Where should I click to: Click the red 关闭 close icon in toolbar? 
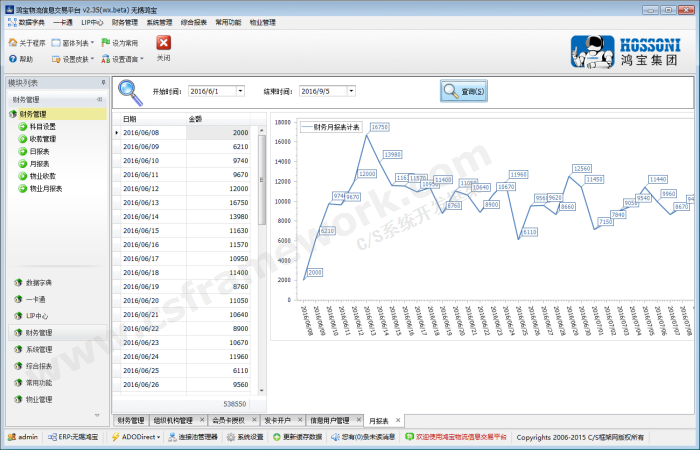[163, 44]
